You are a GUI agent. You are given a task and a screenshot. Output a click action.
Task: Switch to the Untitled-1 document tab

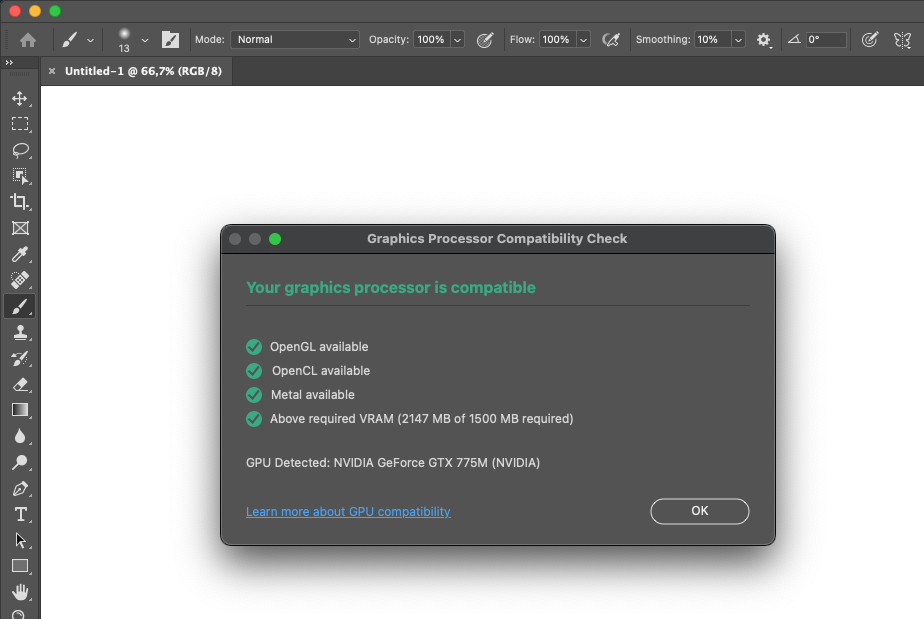(x=143, y=71)
